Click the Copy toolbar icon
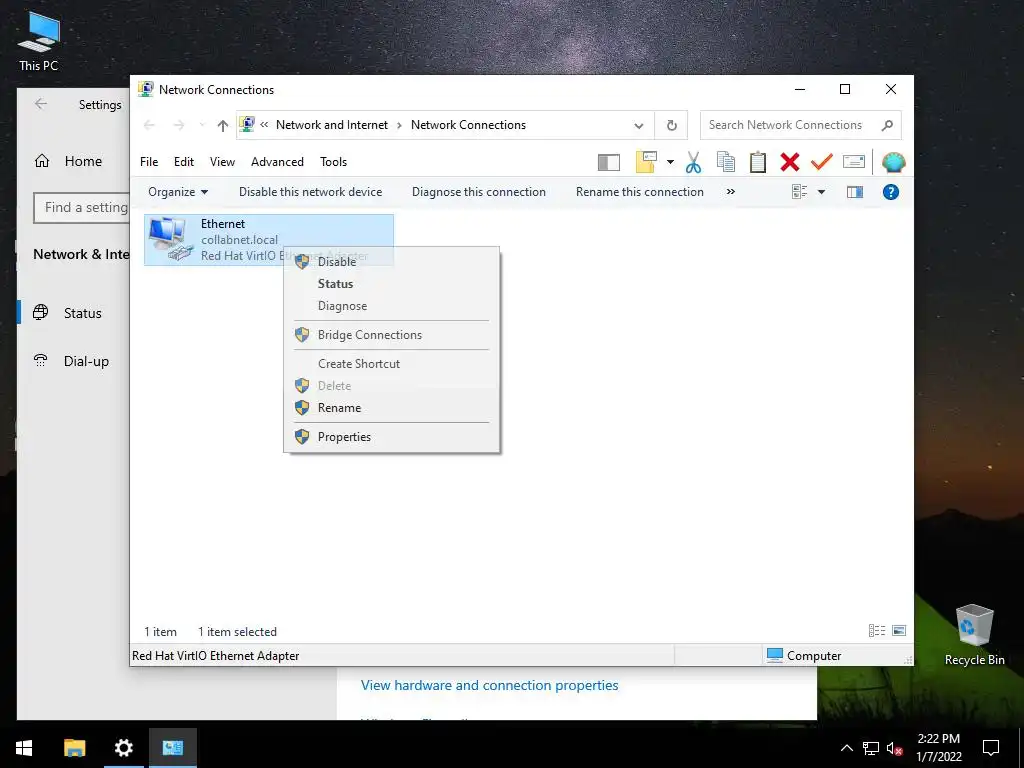1024x768 pixels. click(x=726, y=162)
